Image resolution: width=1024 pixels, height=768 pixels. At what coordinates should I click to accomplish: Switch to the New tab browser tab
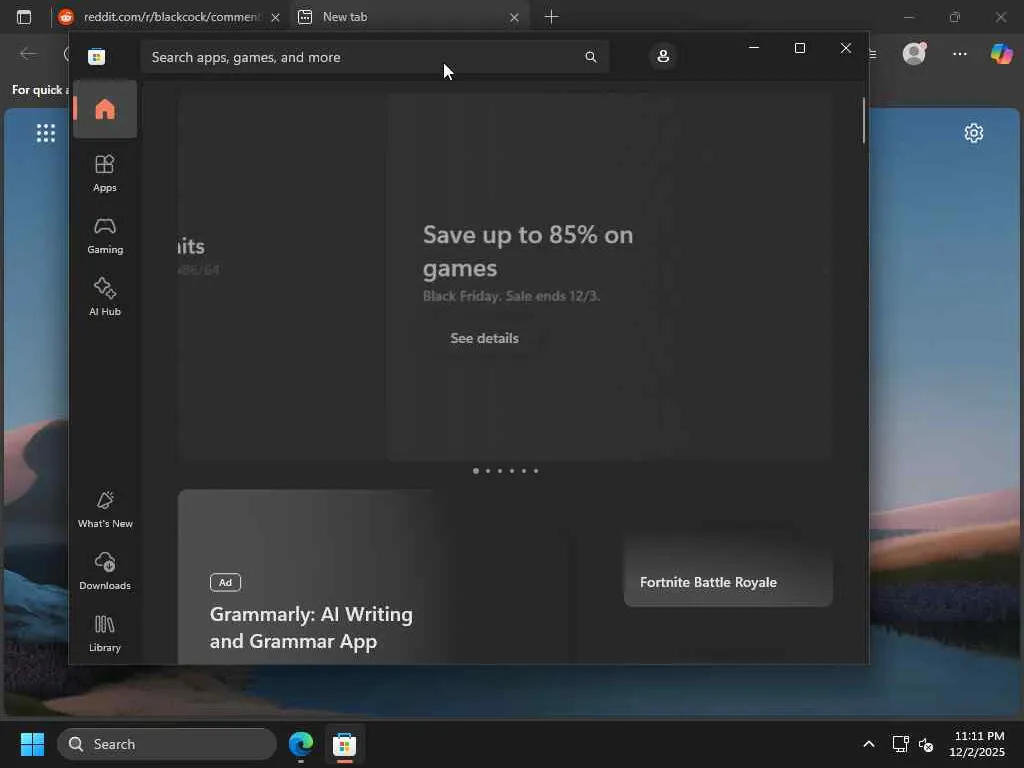tap(409, 17)
